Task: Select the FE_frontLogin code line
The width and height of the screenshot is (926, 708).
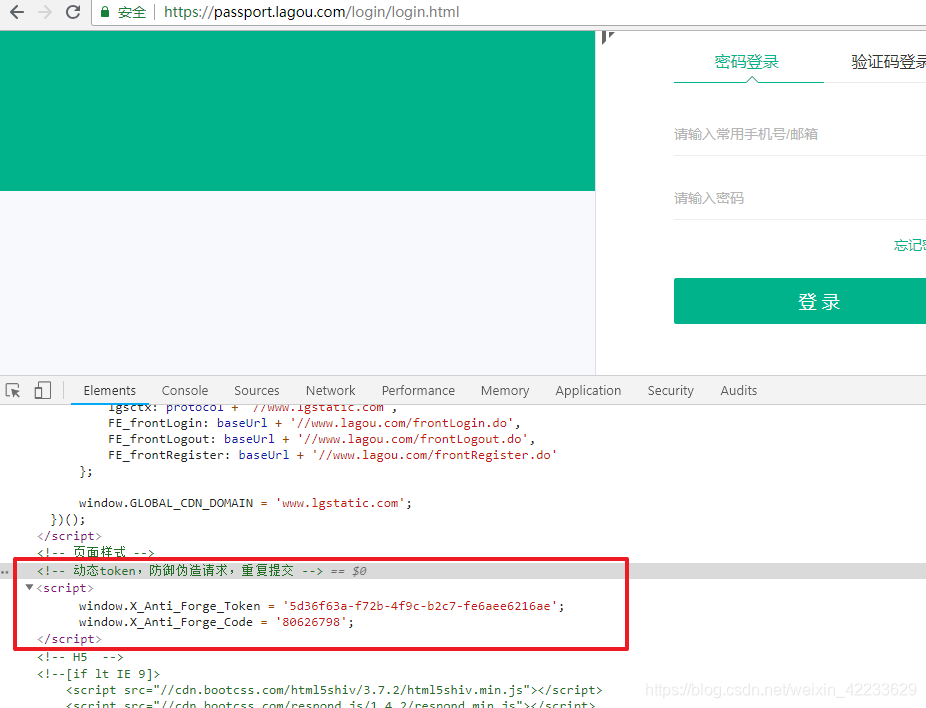Action: tap(314, 423)
